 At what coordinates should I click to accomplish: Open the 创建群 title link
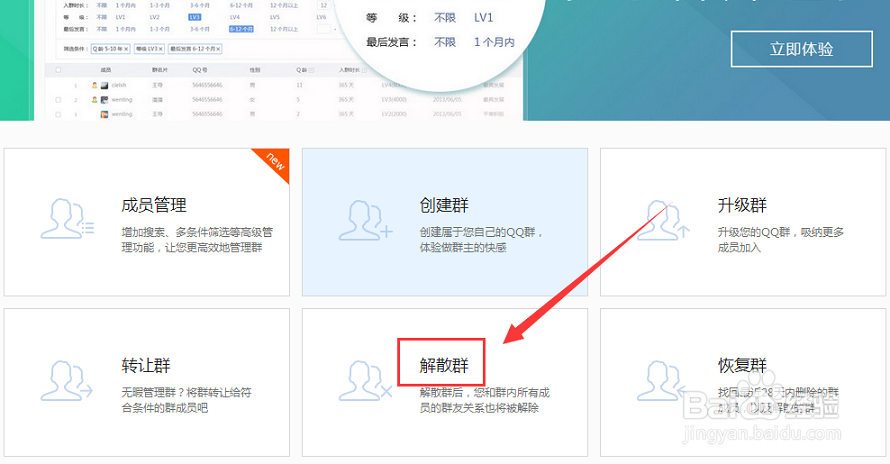[x=444, y=205]
